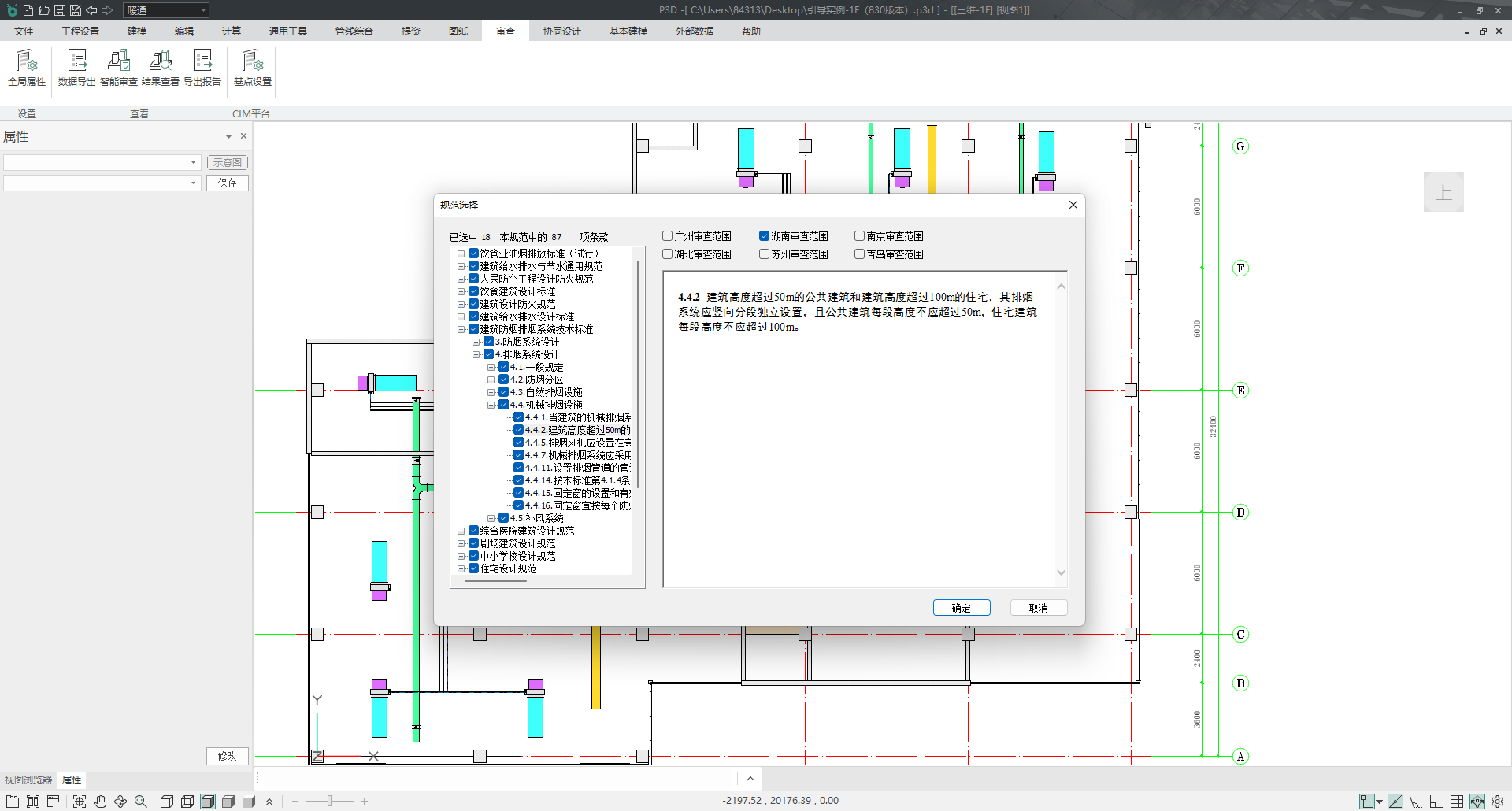Screen dimensions: 1512x811
Task: Switch to the 管线综合 menu tab
Action: click(x=354, y=31)
